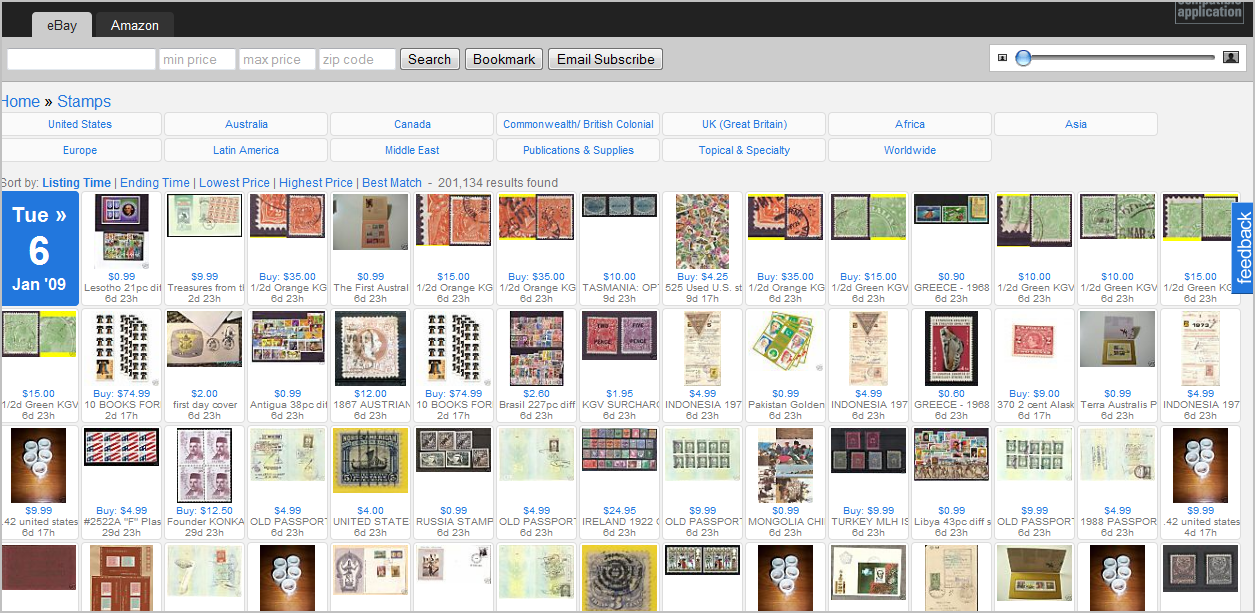Open the Lesotho 21pc stamp listing thumbnail
The height and width of the screenshot is (613, 1255).
pyautogui.click(x=122, y=229)
